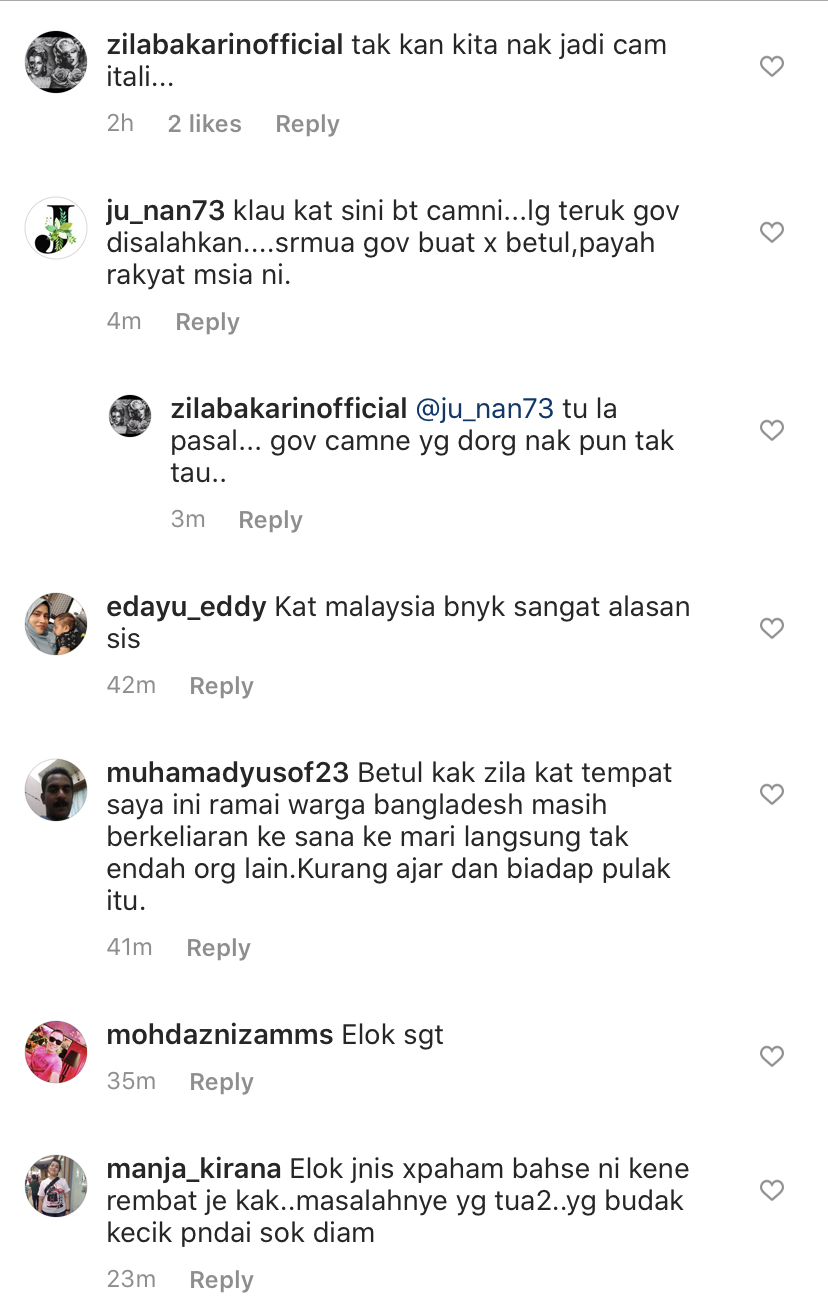
Task: Reply to ju_nan73's comment
Action: pos(208,322)
